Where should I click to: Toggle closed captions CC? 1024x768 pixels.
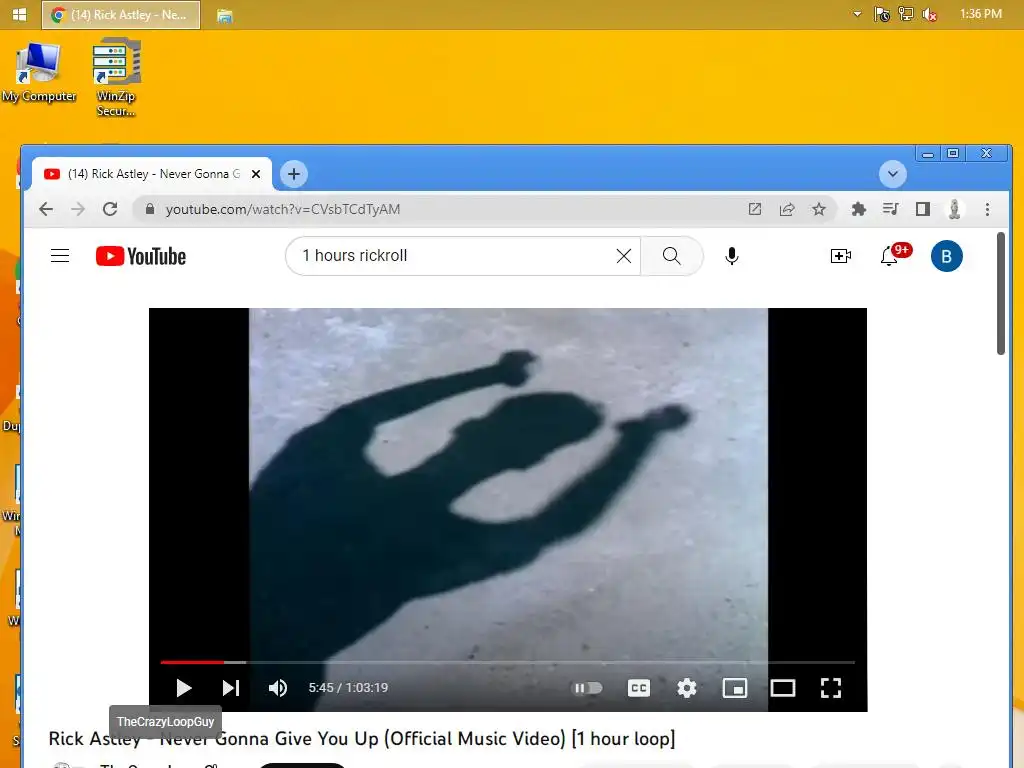tap(639, 688)
